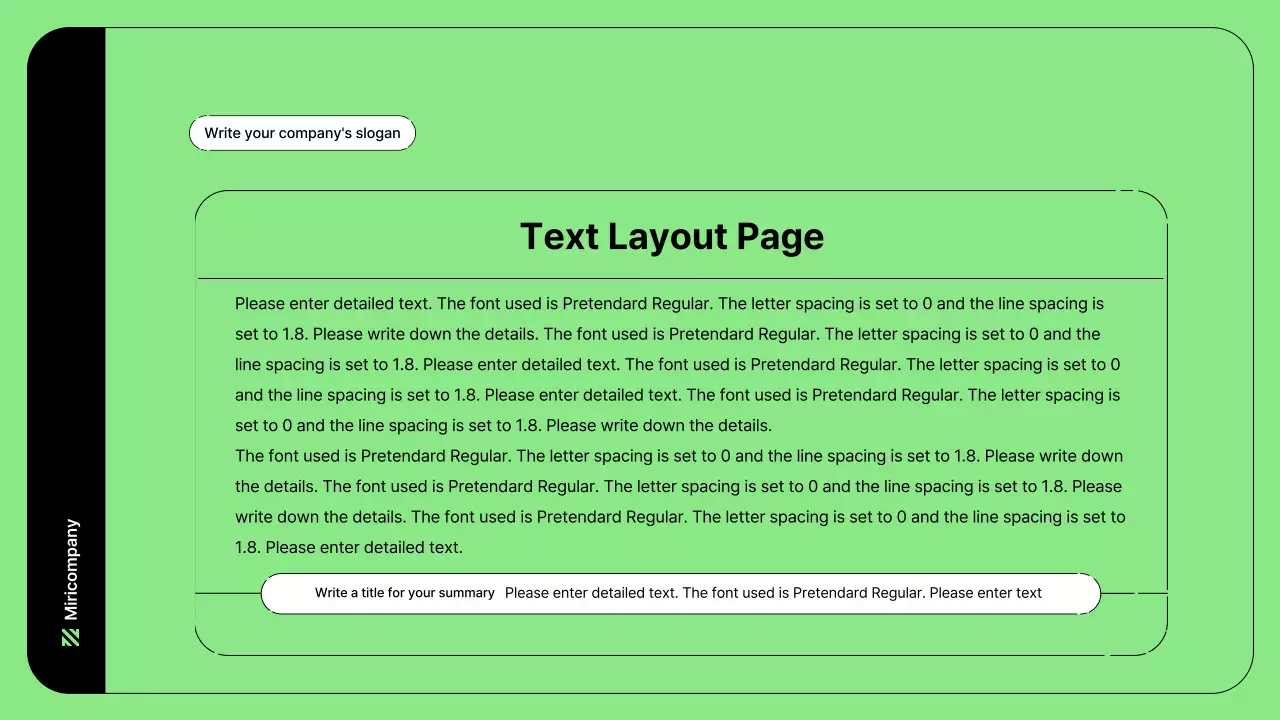The width and height of the screenshot is (1280, 720).
Task: Click the body line starting "line spacing is set"
Action: click(x=677, y=364)
